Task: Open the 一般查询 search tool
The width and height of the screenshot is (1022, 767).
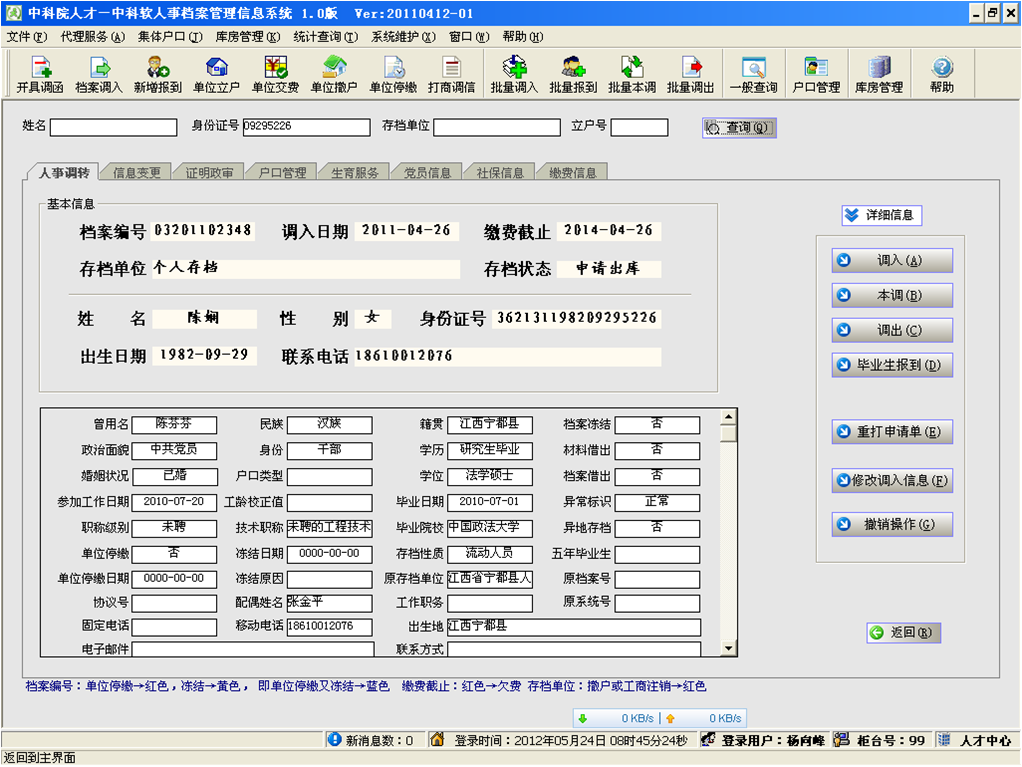Action: [x=753, y=74]
